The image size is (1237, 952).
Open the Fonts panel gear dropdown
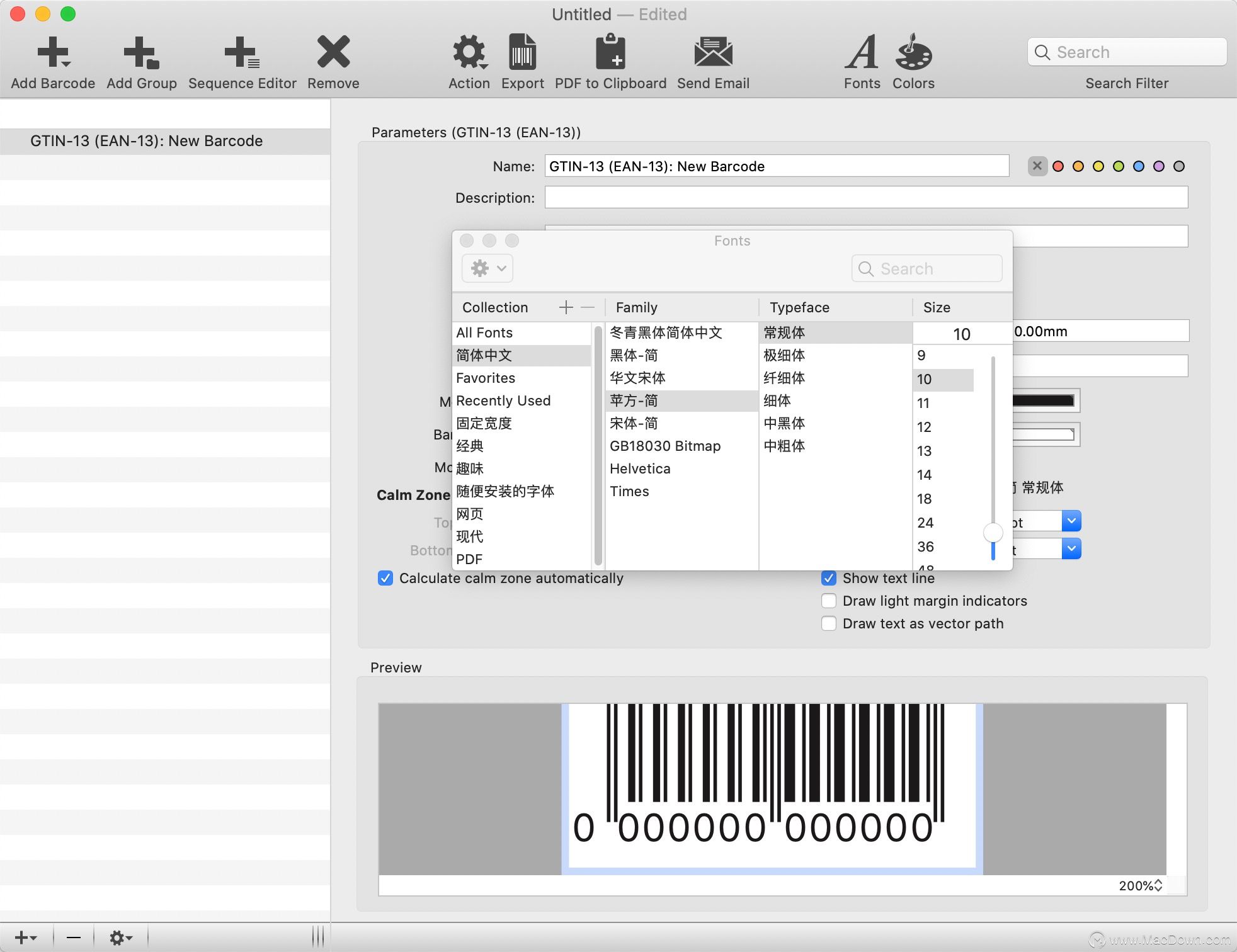[x=487, y=268]
